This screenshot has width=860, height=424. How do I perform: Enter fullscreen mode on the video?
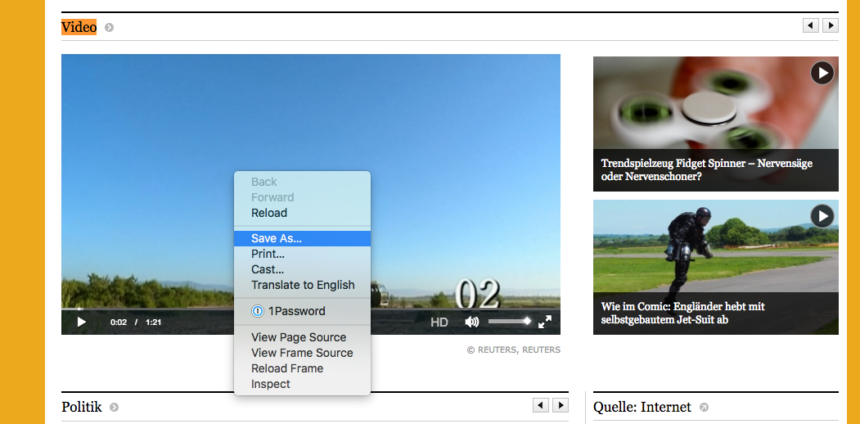coord(545,322)
